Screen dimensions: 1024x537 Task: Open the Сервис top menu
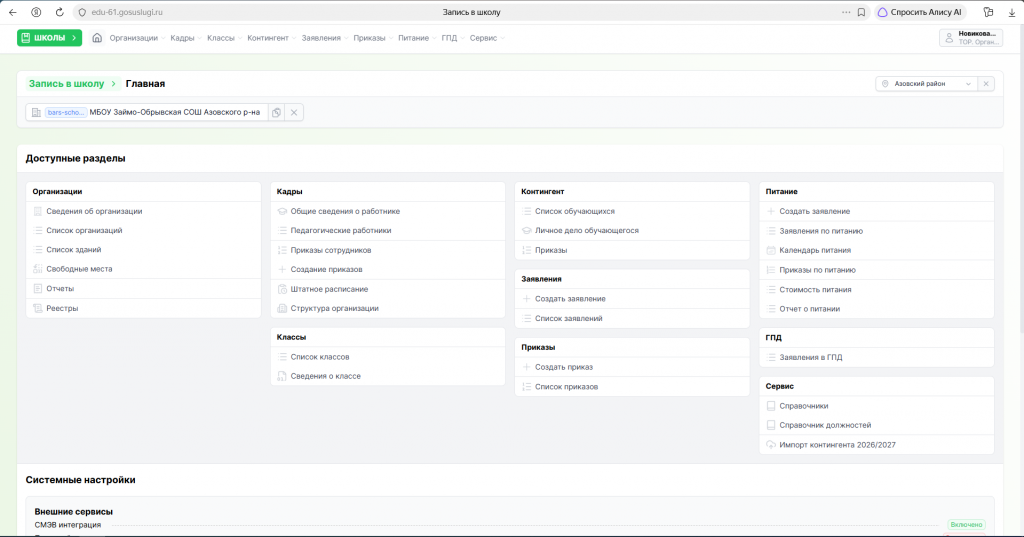[487, 38]
